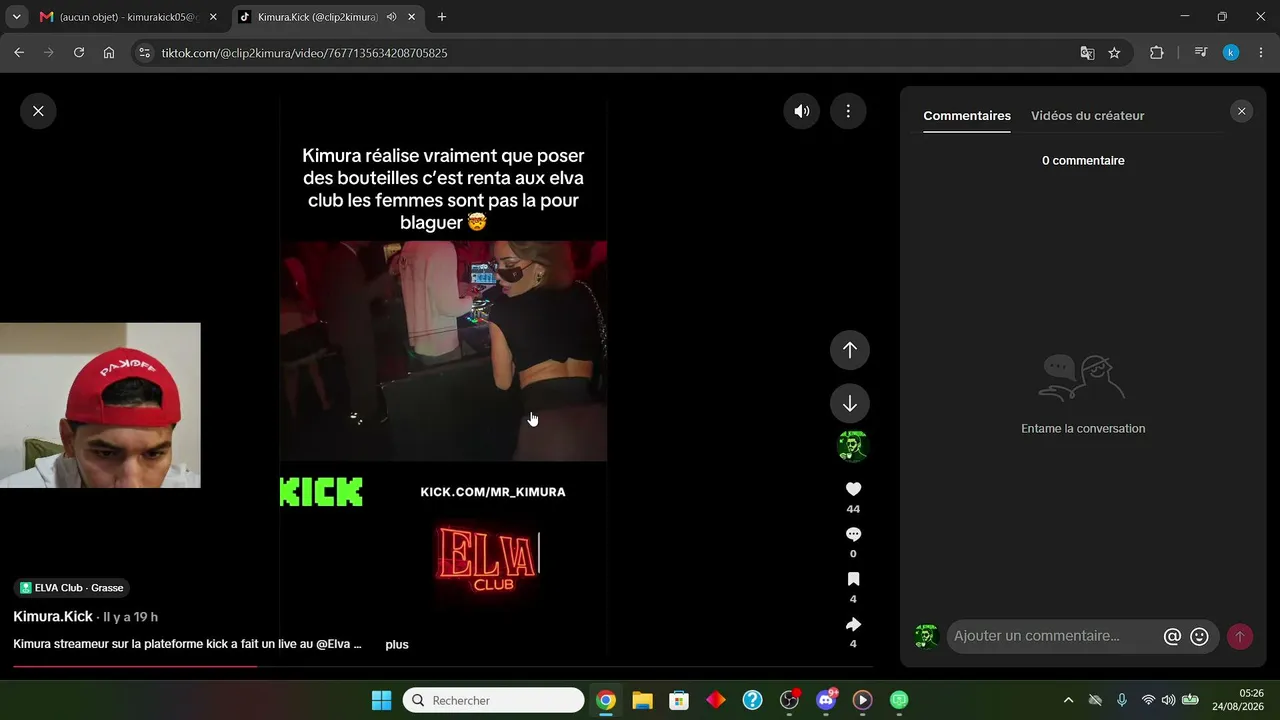This screenshot has height=720, width=1280.
Task: Go back to the previous page
Action: pyautogui.click(x=19, y=53)
